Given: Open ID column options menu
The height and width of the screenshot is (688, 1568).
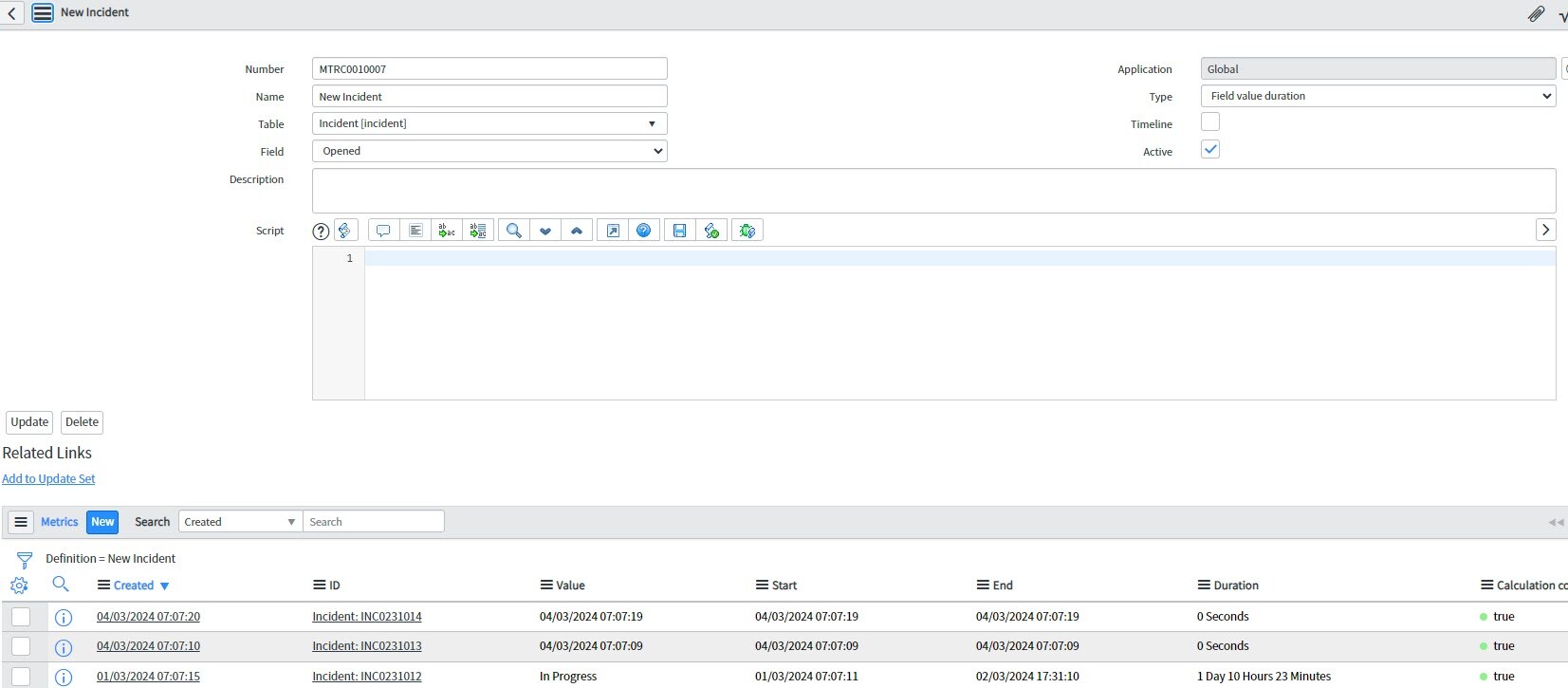Looking at the screenshot, I should click(320, 586).
